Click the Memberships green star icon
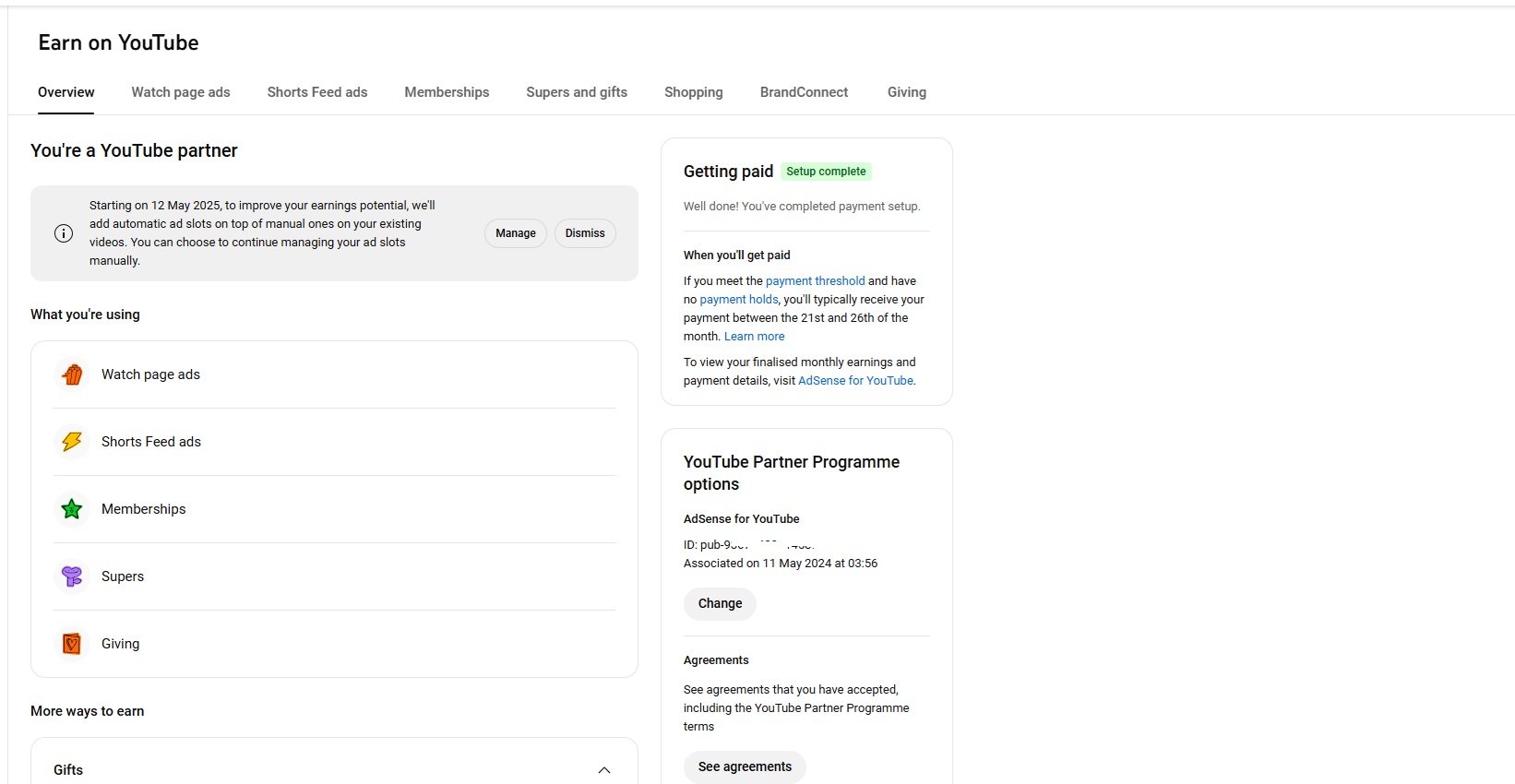 72,509
